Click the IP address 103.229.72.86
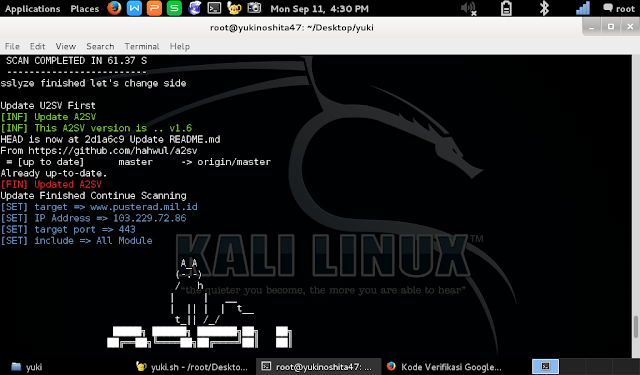 tap(149, 218)
